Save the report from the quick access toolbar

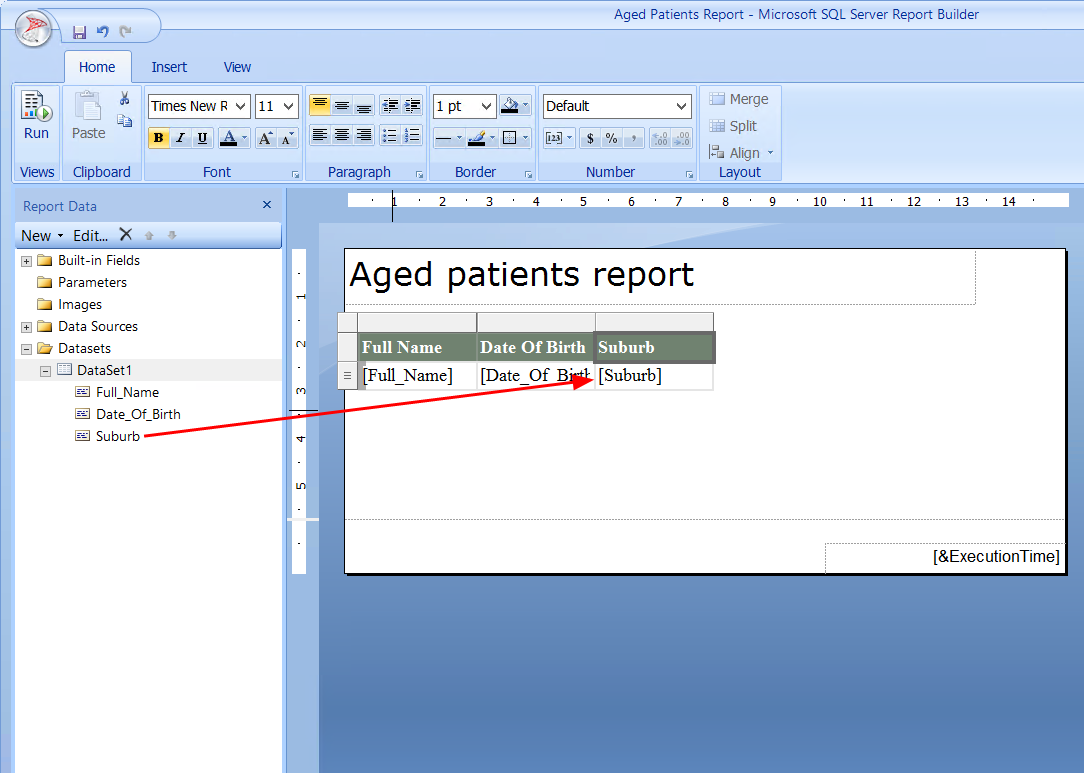tap(80, 32)
